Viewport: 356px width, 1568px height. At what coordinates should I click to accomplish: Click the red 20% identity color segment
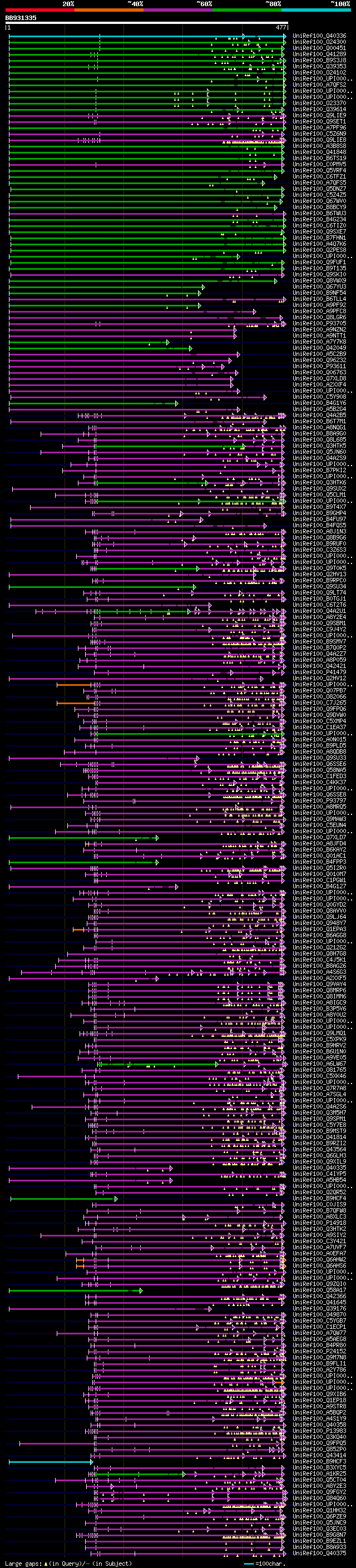(39, 10)
